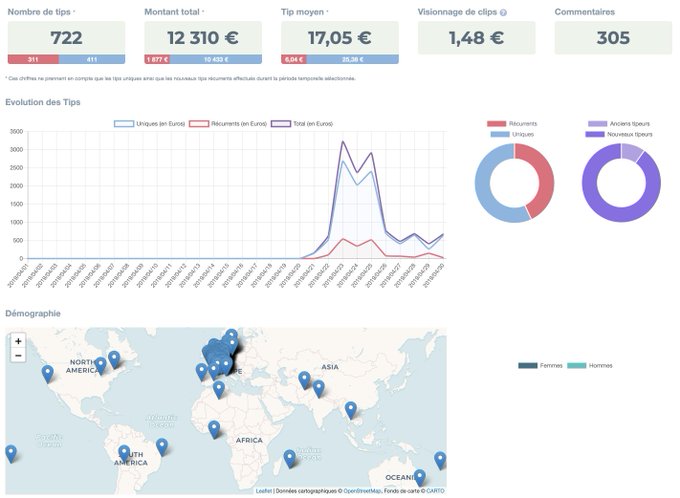This screenshot has width=680, height=498.
Task: Click the 1,48 € clip viewing value
Action: (x=477, y=38)
